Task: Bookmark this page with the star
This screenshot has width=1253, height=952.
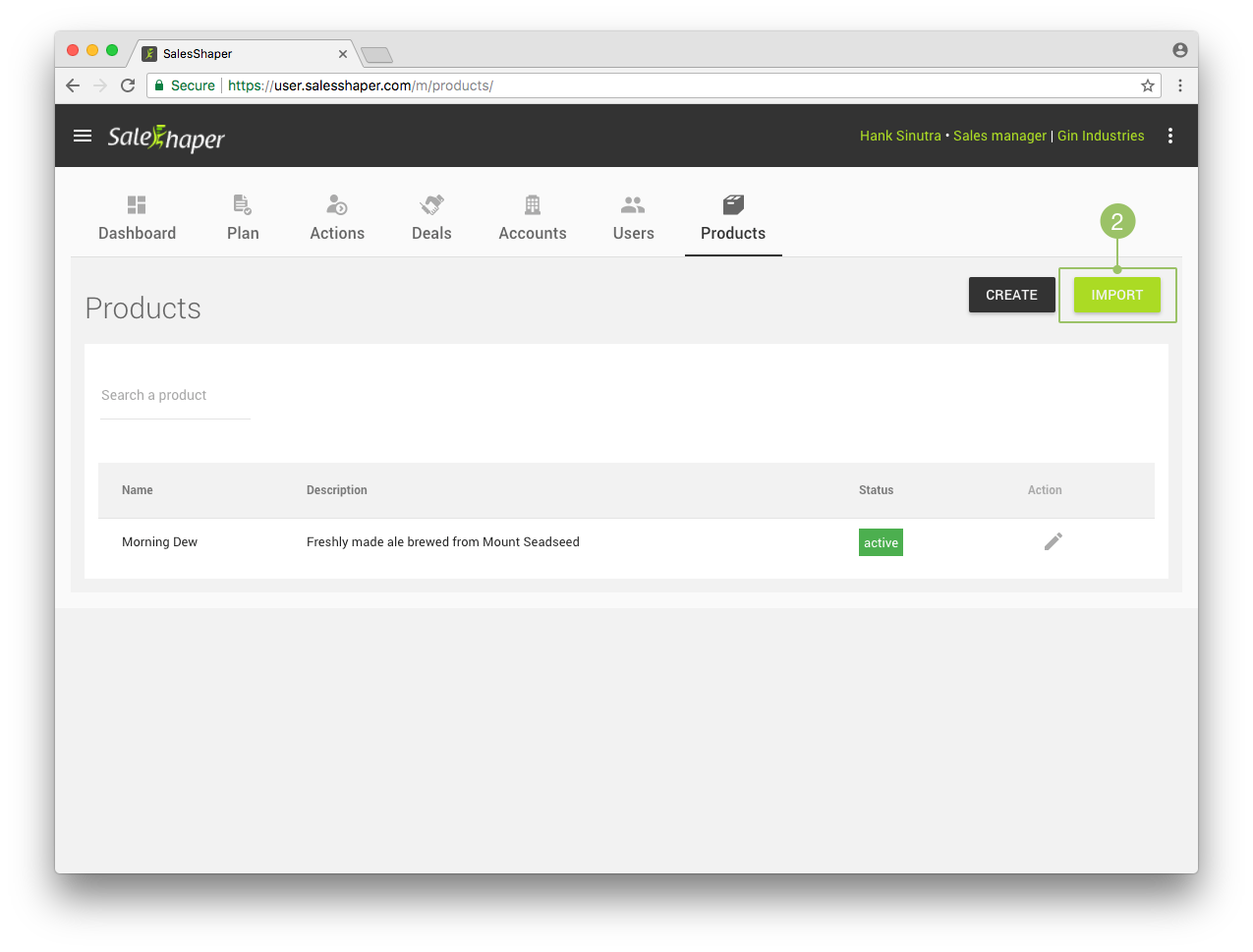Action: [1147, 85]
